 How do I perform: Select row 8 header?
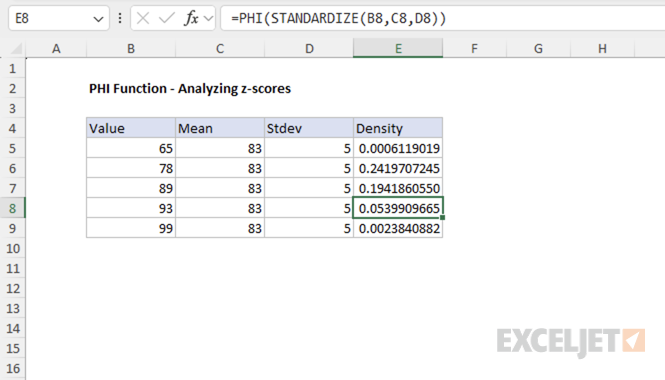(x=12, y=208)
